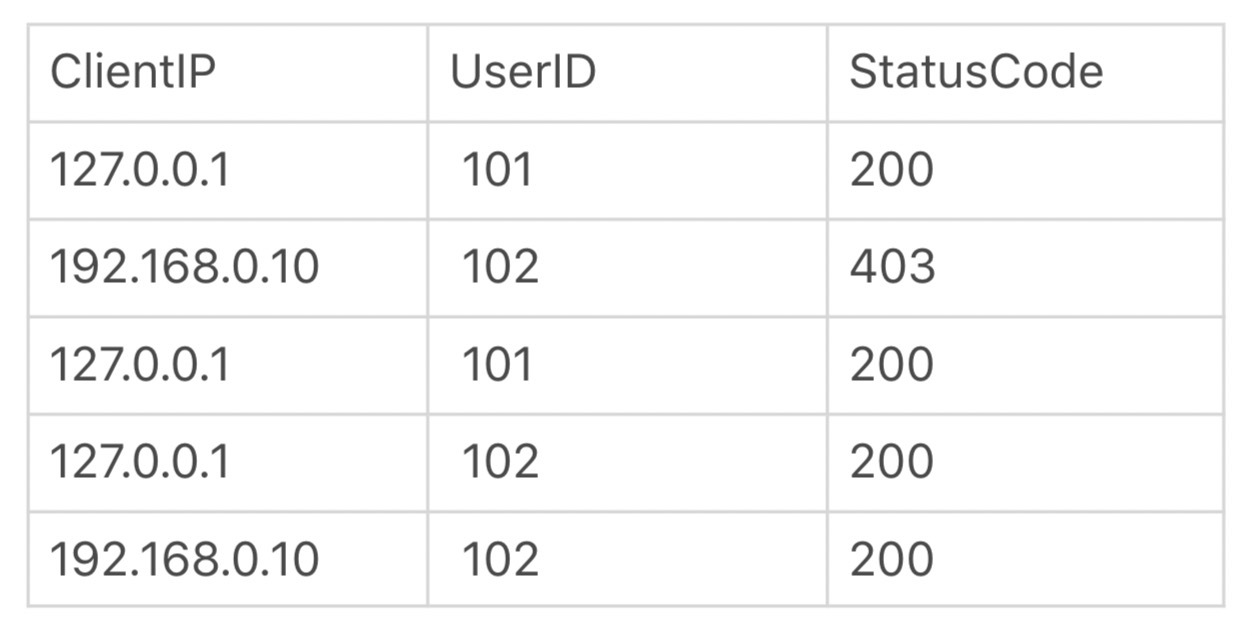The image size is (1252, 636).
Task: Select status 200 in the fourth data row
Action: 892,462
